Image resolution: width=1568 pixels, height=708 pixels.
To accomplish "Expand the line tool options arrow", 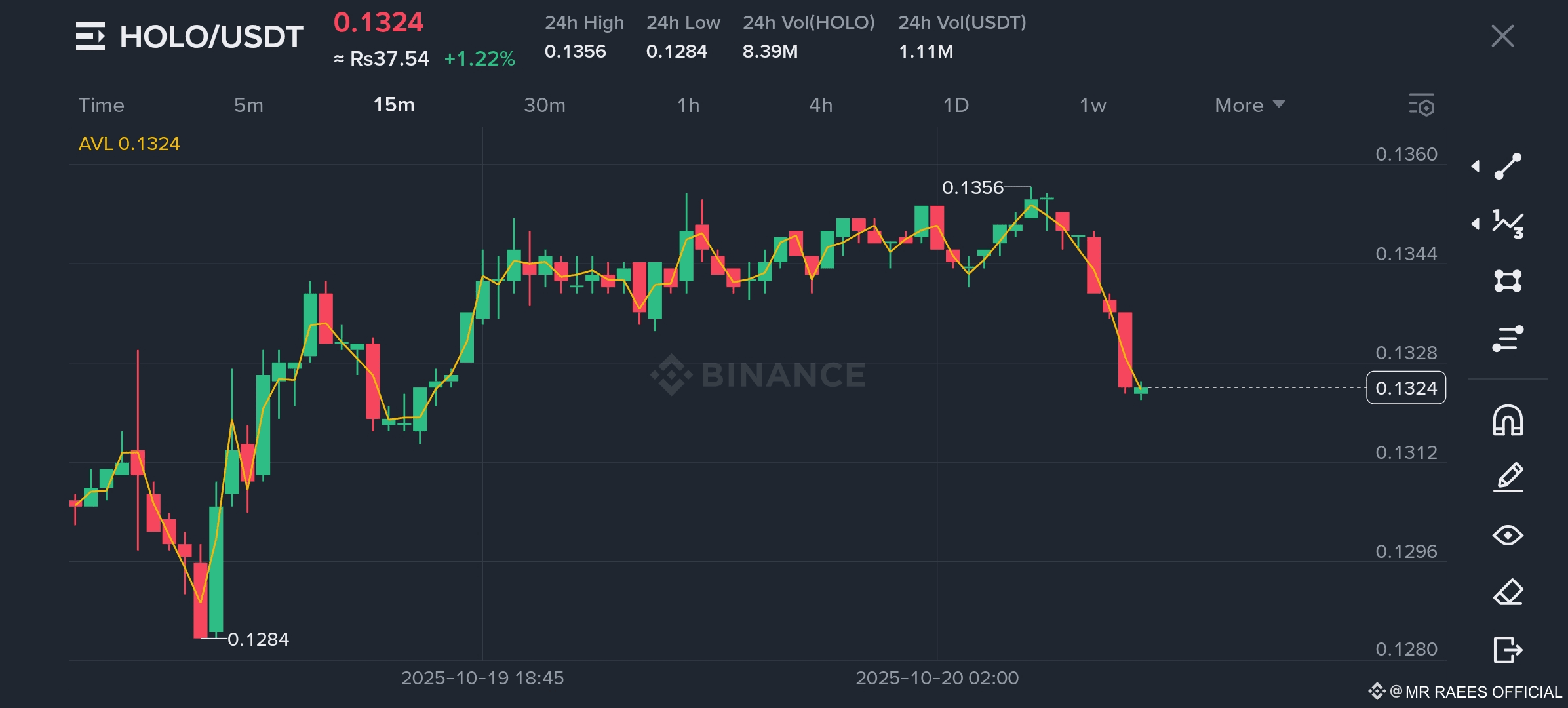I will 1476,166.
